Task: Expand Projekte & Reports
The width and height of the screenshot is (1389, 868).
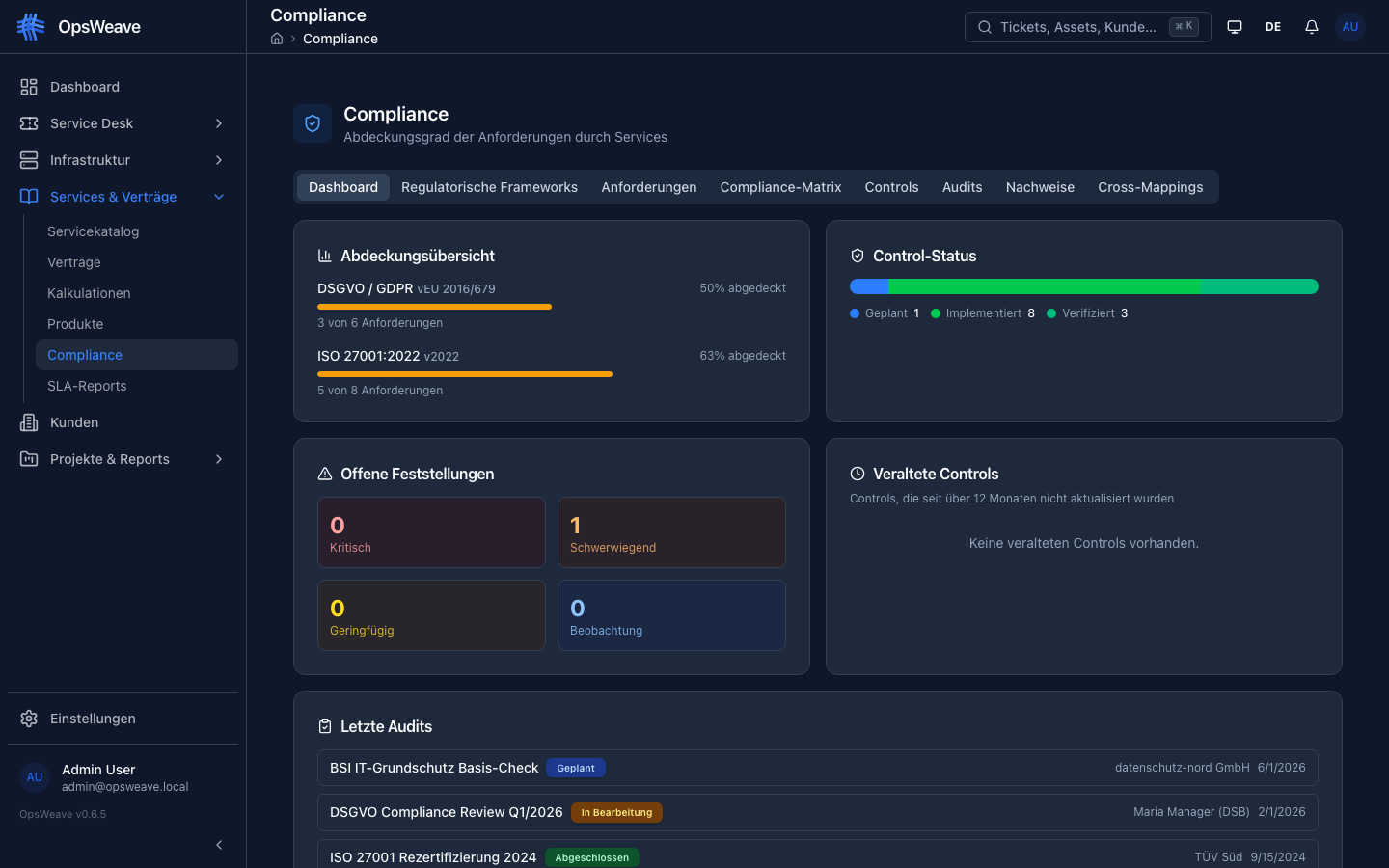Action: coord(218,458)
